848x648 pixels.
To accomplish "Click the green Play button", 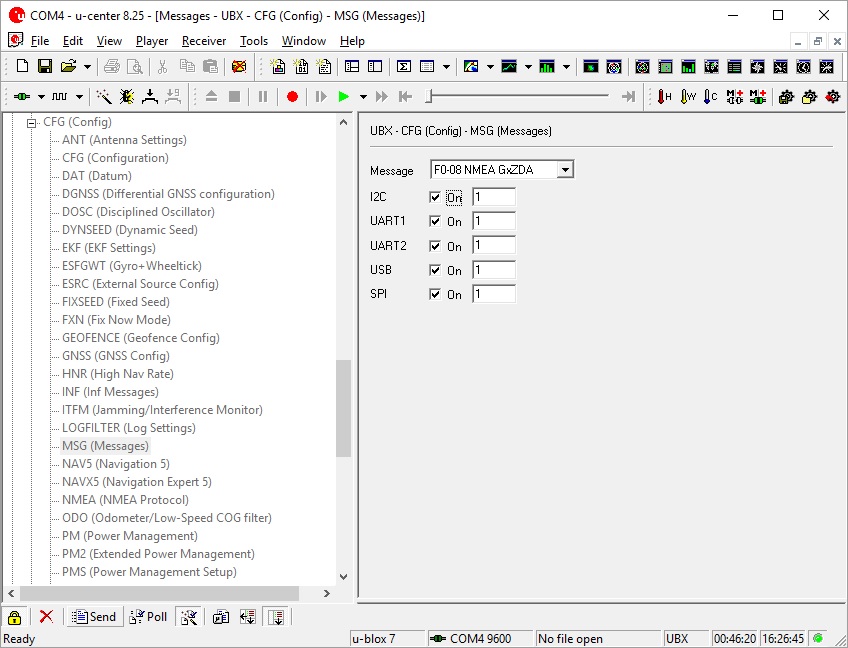I will point(343,96).
